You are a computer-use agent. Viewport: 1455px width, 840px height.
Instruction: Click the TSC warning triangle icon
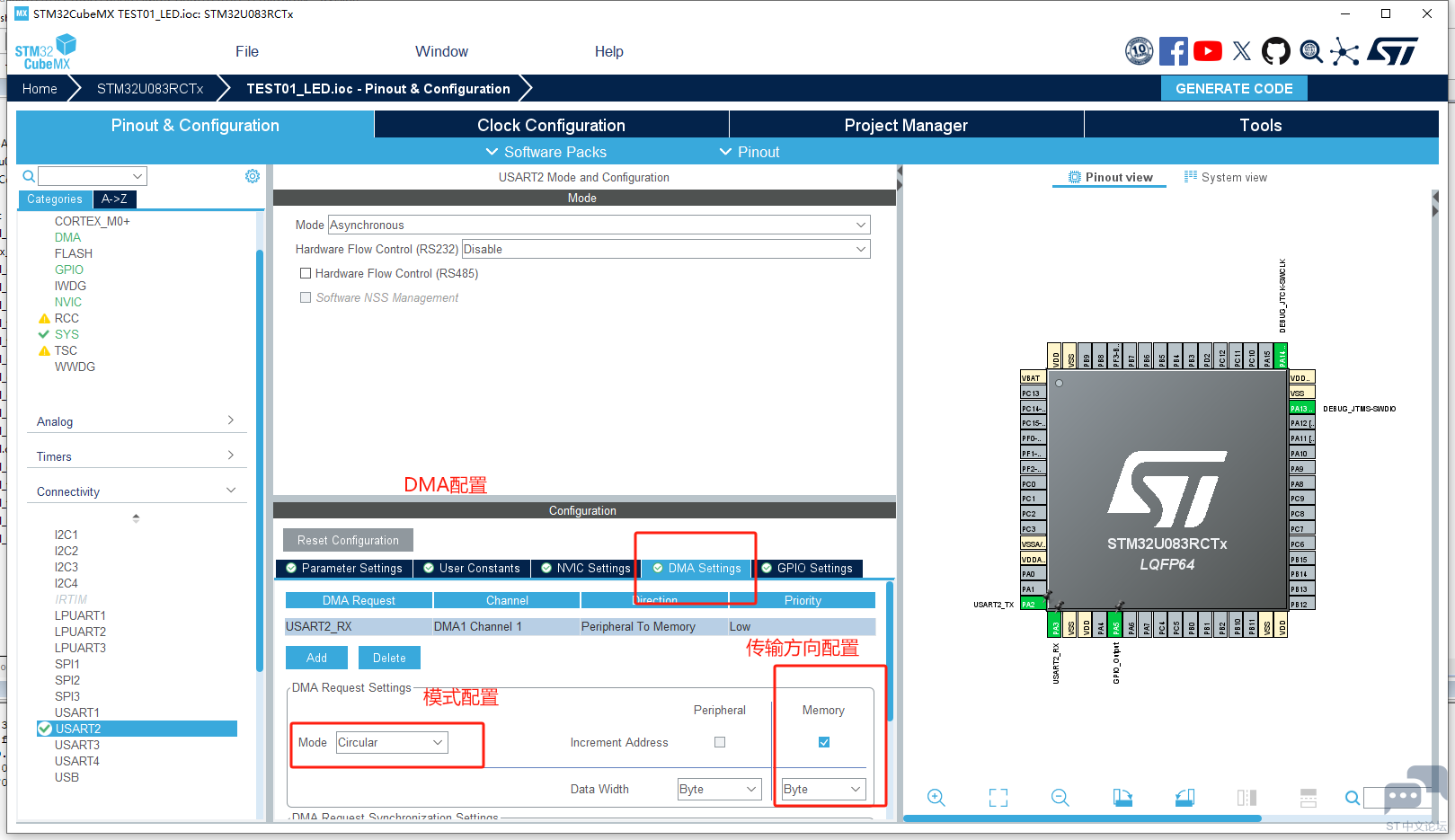click(44, 350)
